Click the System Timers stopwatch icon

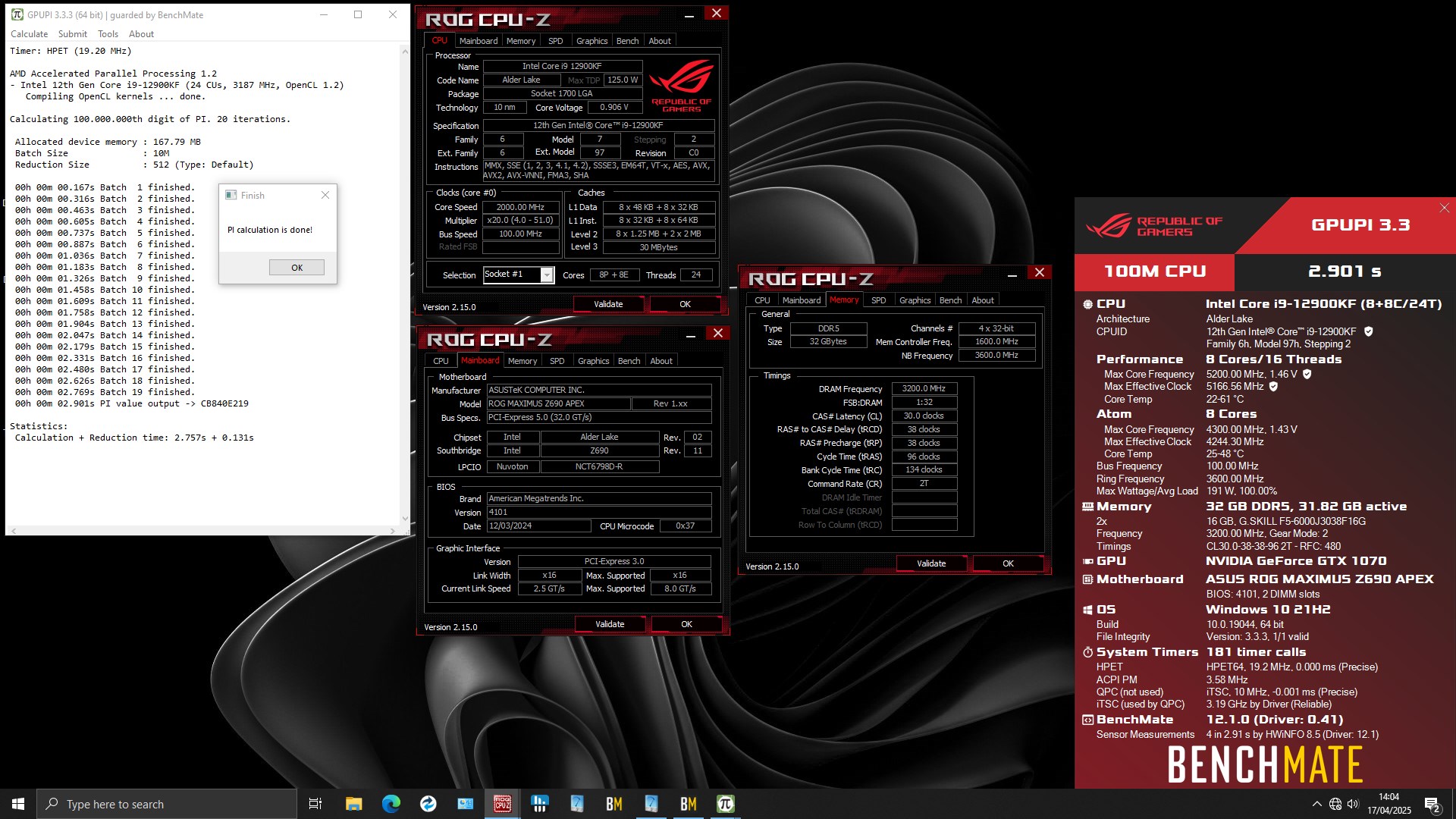[x=1087, y=652]
